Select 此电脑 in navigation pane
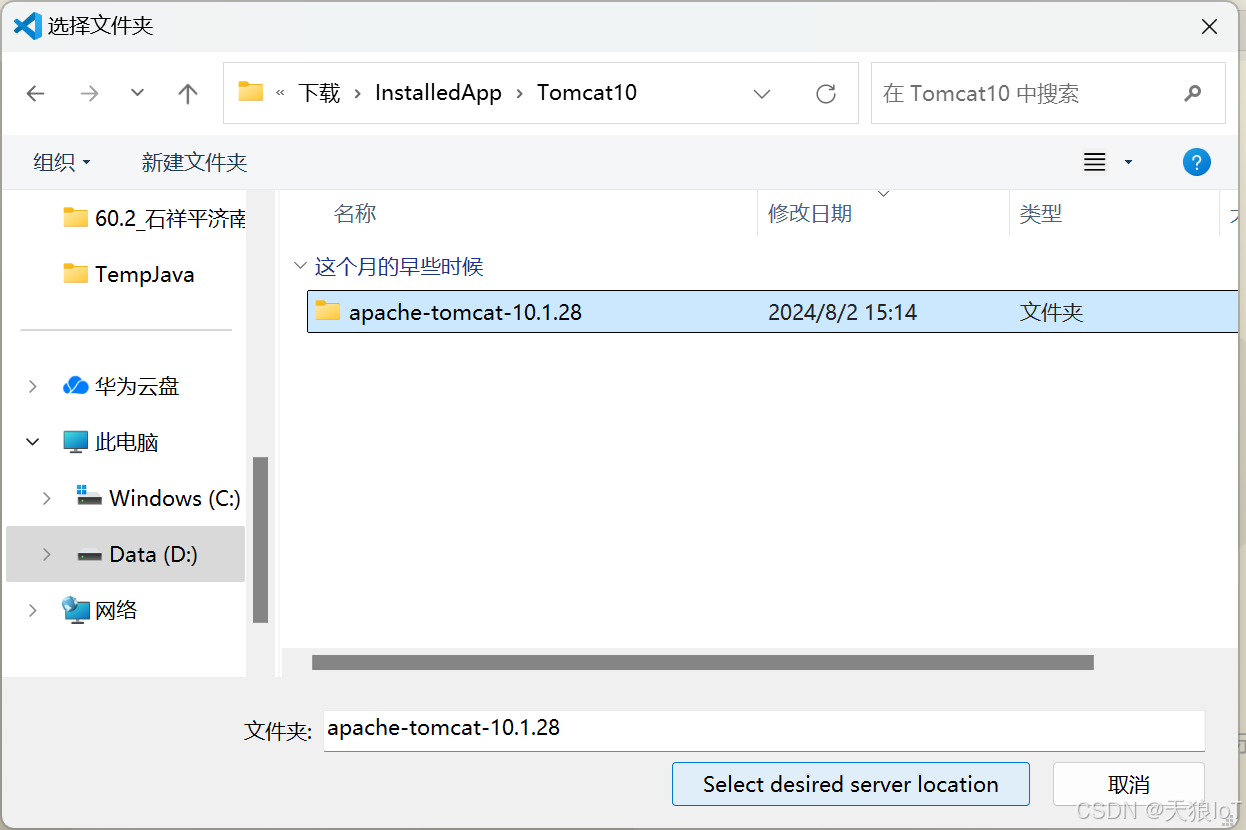Screen dimensions: 1246x830 (x=111, y=442)
